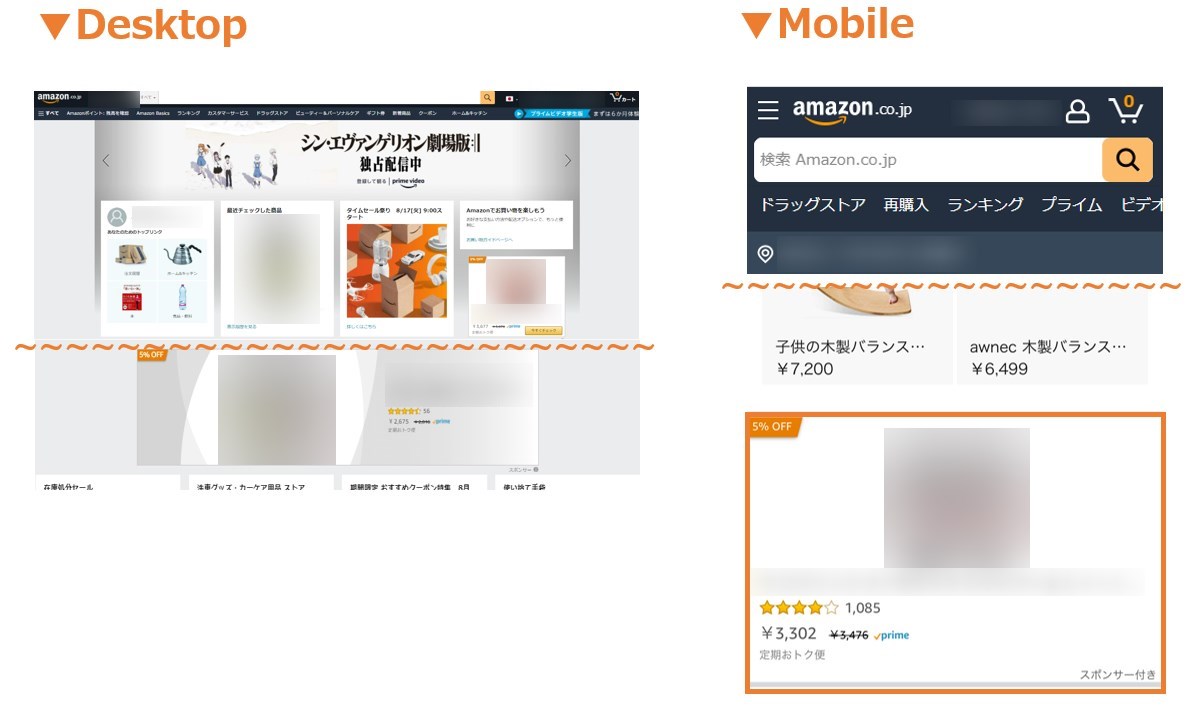Select ランキング in mobile nav bar
The width and height of the screenshot is (1197, 715).
985,205
